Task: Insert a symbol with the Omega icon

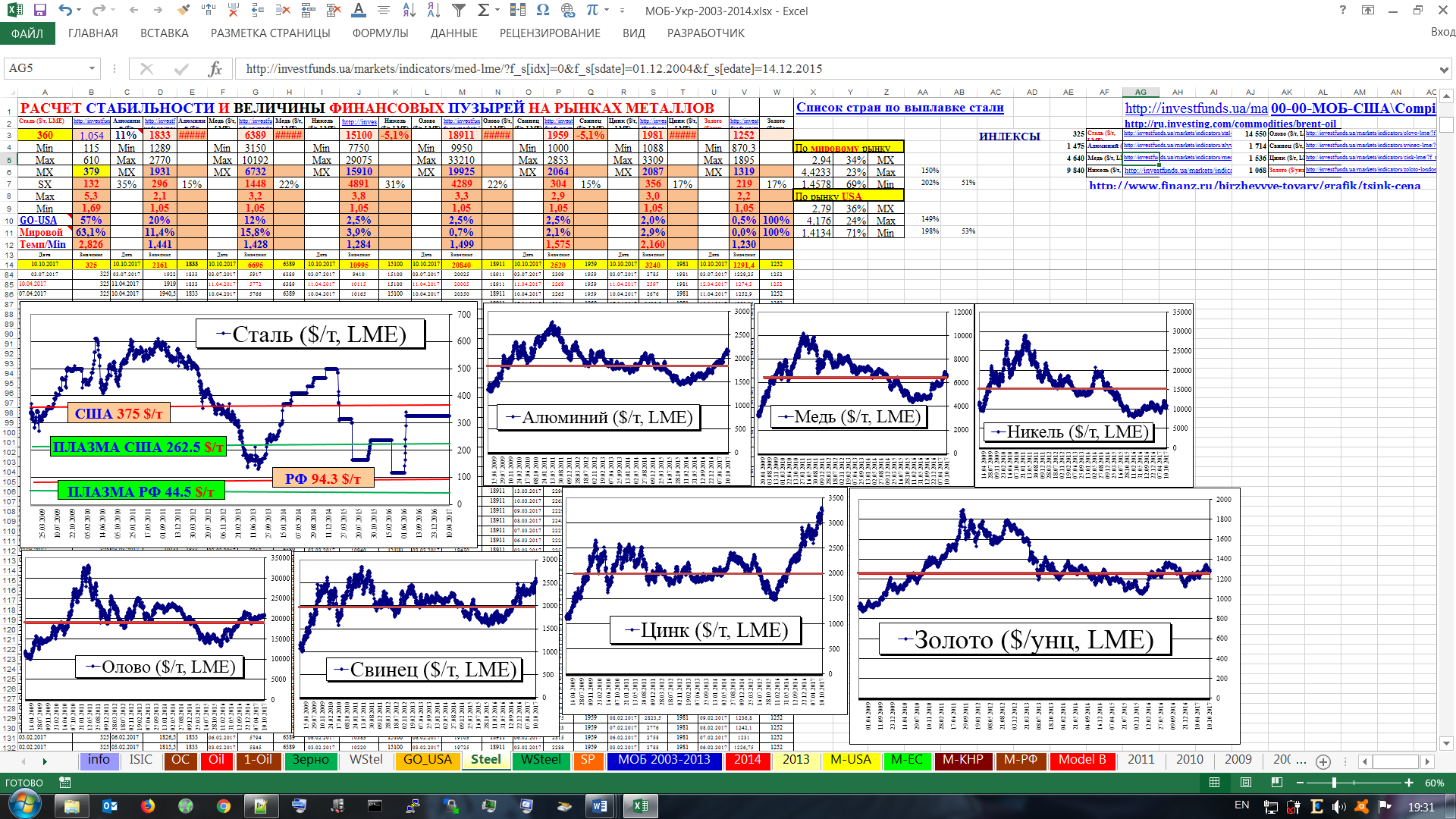Action: tap(543, 11)
